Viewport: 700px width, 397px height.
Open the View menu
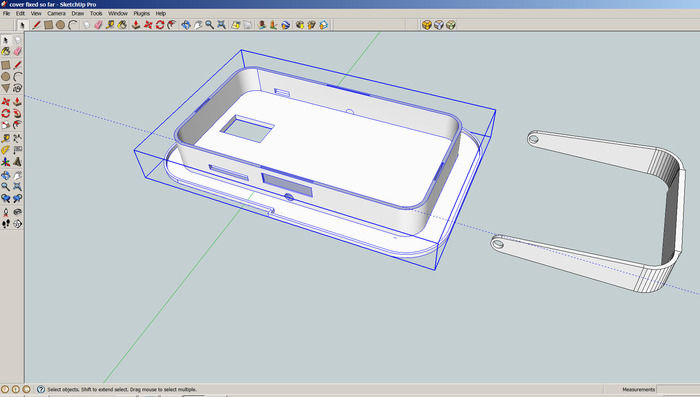click(x=36, y=13)
